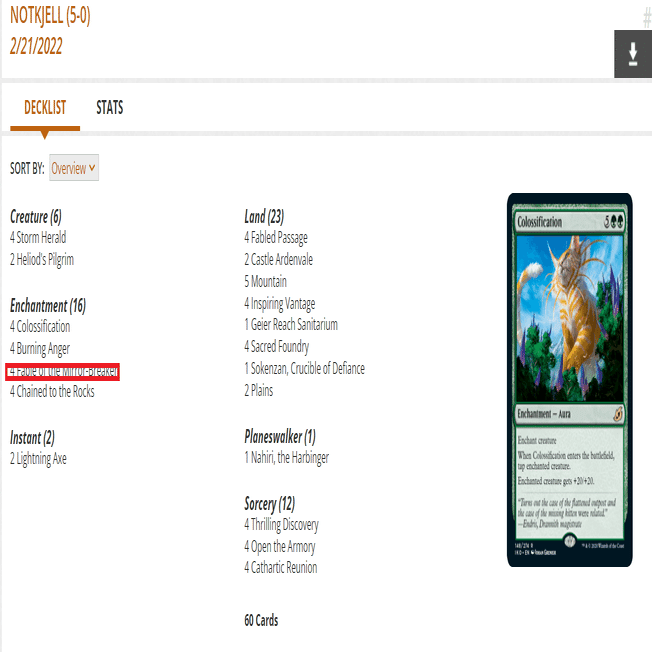Image resolution: width=652 pixels, height=652 pixels.
Task: Open the Chained to the Rocks entry
Action: click(x=52, y=392)
